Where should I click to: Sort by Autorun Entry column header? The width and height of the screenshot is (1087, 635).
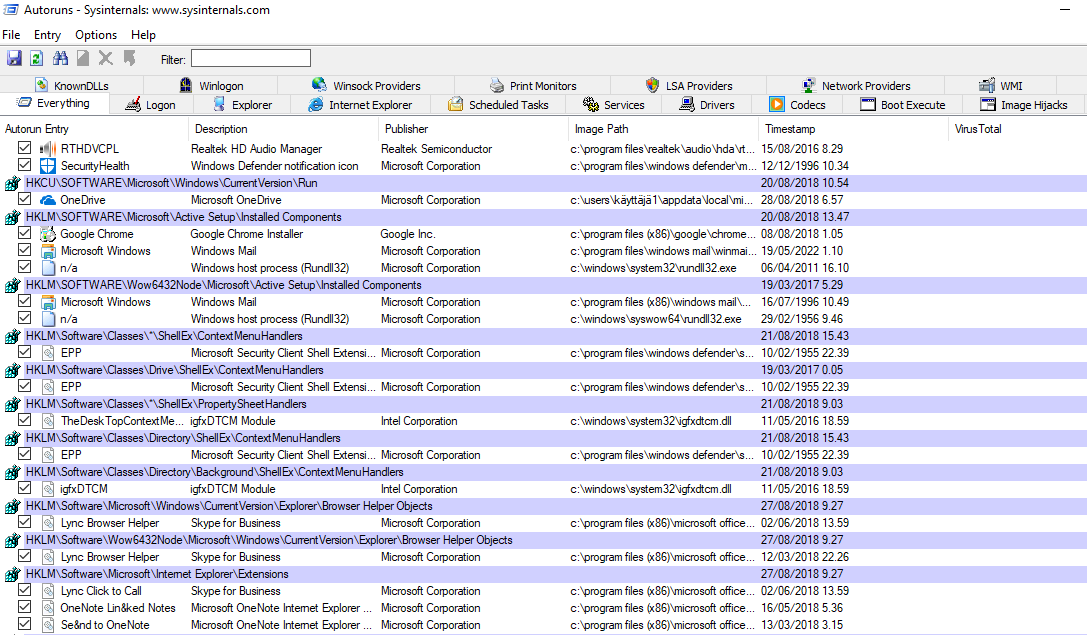(x=94, y=129)
